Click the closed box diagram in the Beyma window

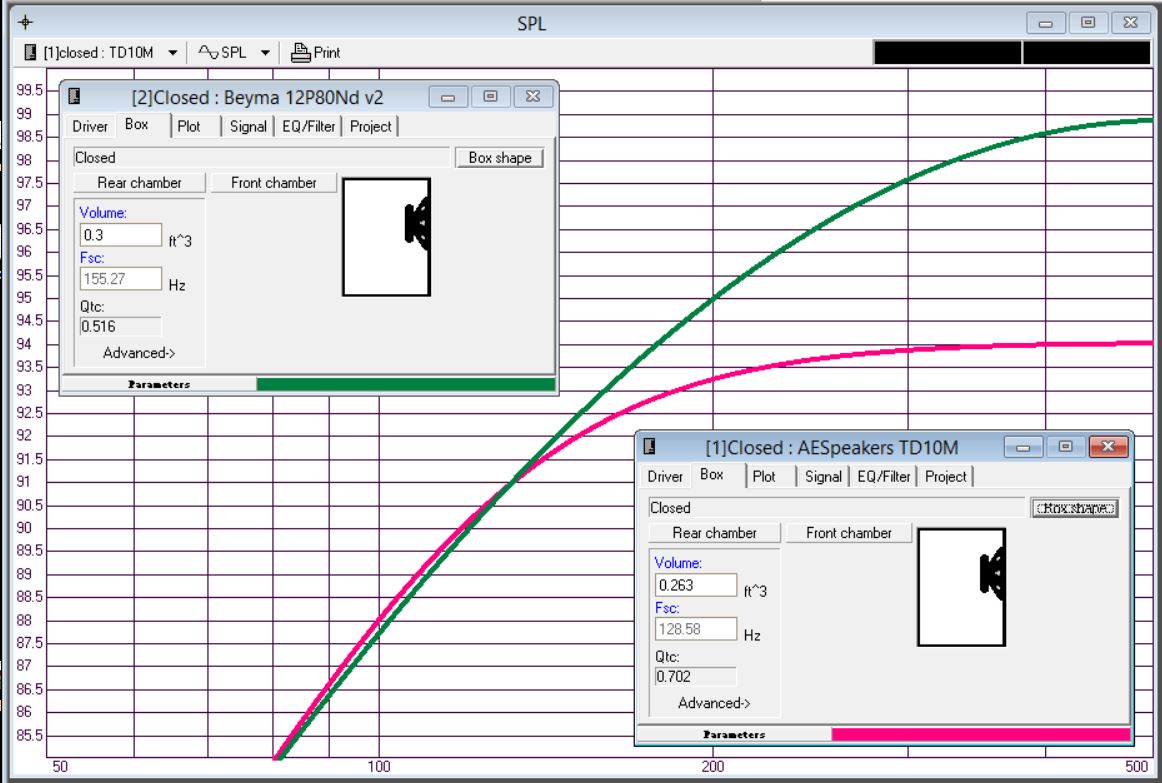(387, 237)
